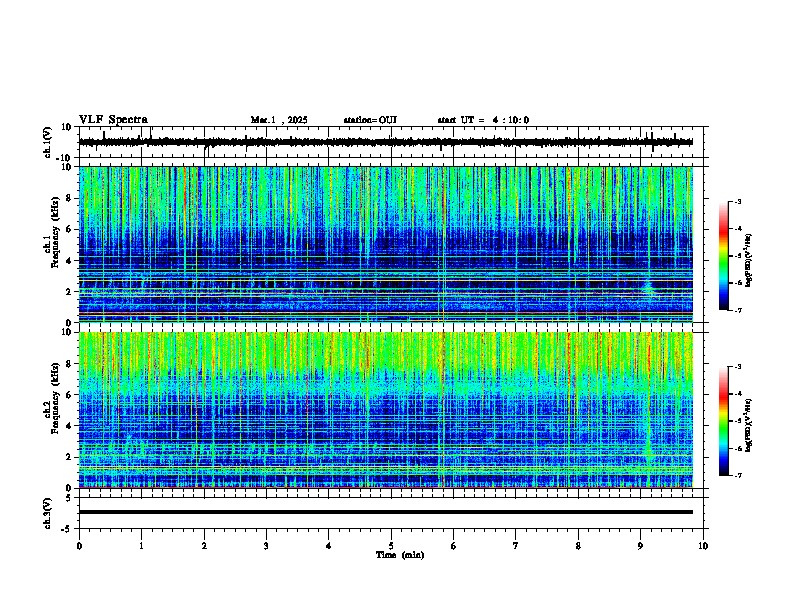
Task: Click the ch.2 colorbar PSD unit label
Action: (749, 426)
